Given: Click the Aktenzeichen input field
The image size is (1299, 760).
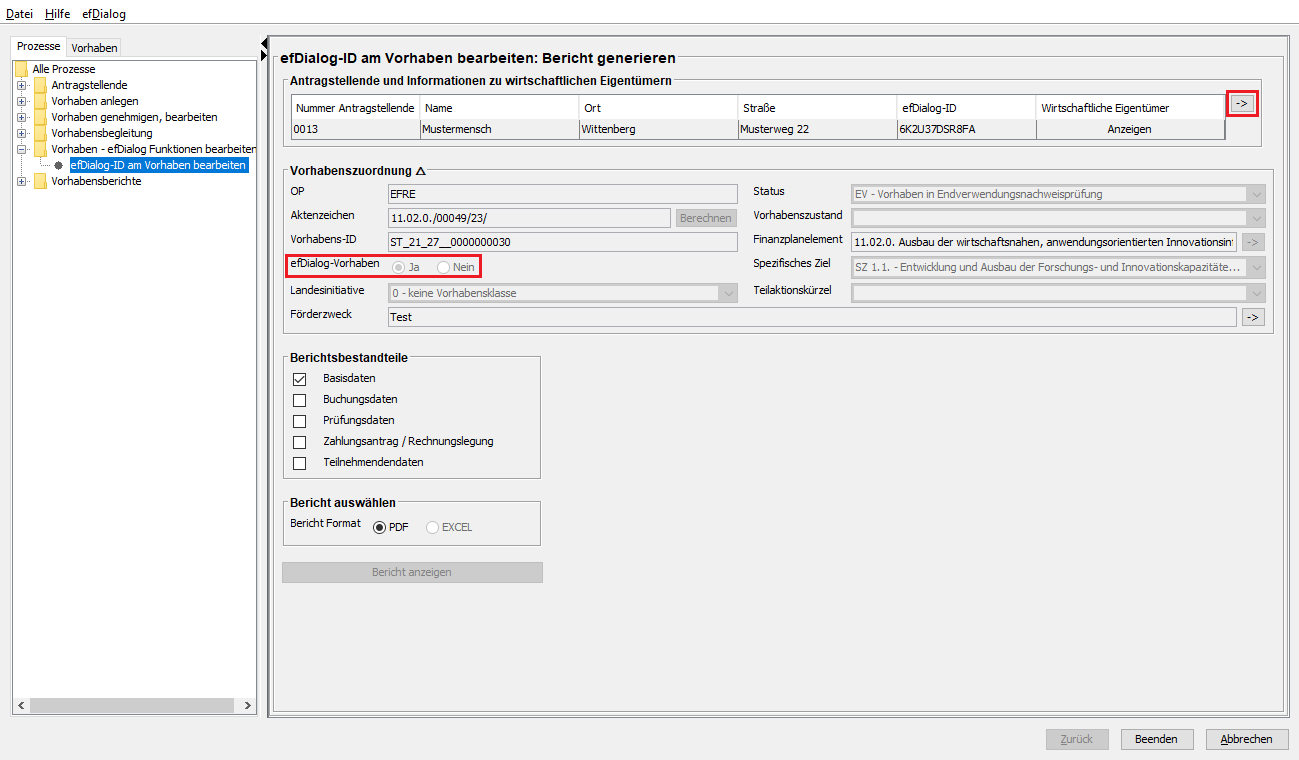Looking at the screenshot, I should (x=529, y=218).
